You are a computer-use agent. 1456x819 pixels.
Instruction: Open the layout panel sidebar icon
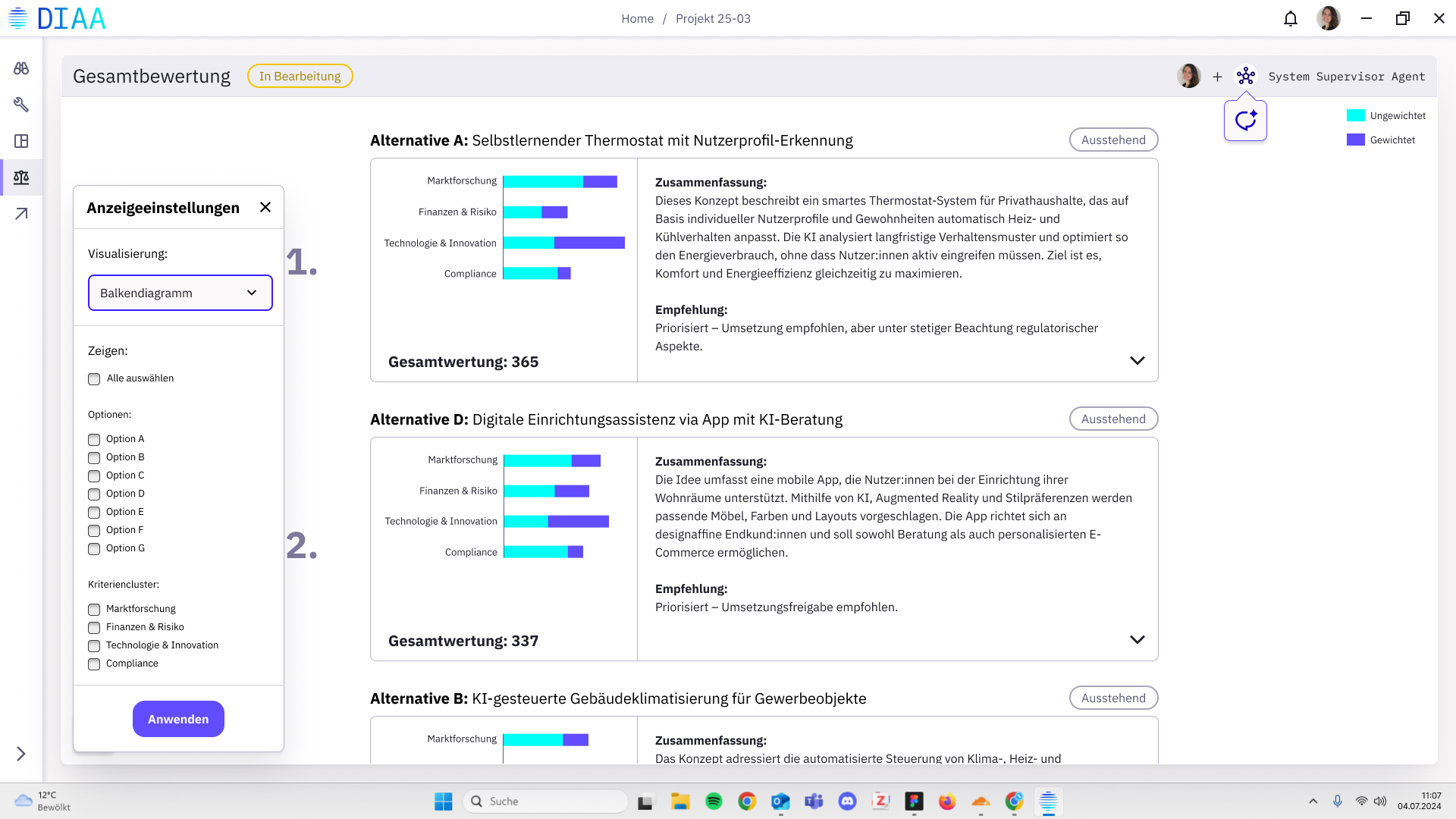[21, 141]
